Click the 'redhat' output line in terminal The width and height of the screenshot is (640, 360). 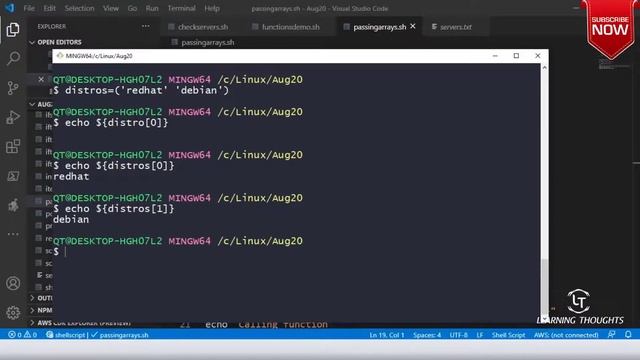[71, 177]
